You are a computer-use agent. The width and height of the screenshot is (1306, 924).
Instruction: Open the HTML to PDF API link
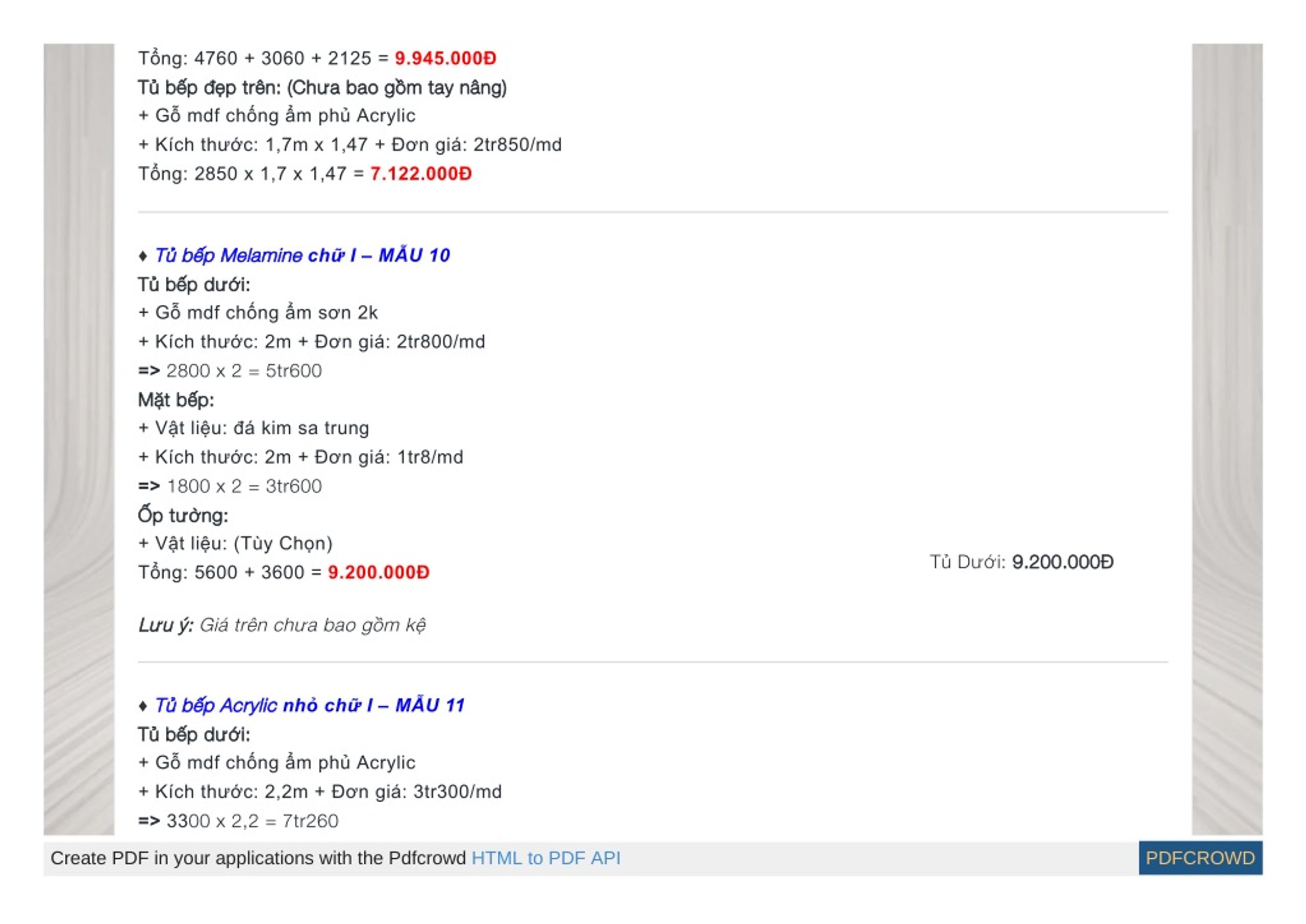[x=545, y=857]
